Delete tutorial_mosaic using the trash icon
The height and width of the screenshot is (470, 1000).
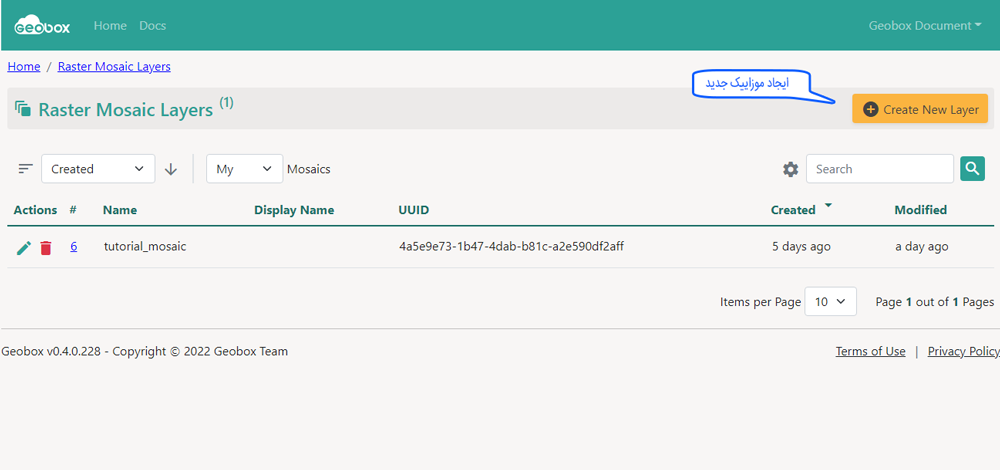pos(46,247)
